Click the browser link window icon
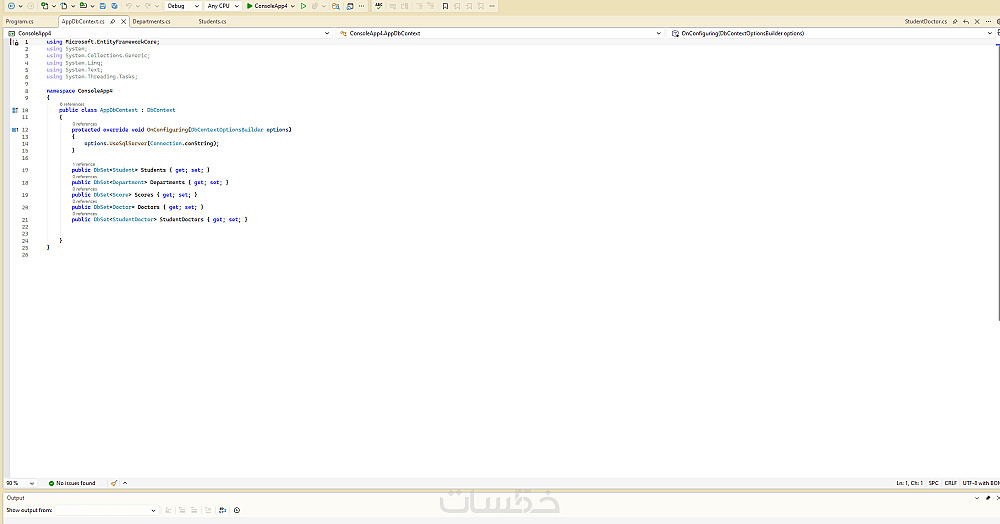 (x=349, y=6)
